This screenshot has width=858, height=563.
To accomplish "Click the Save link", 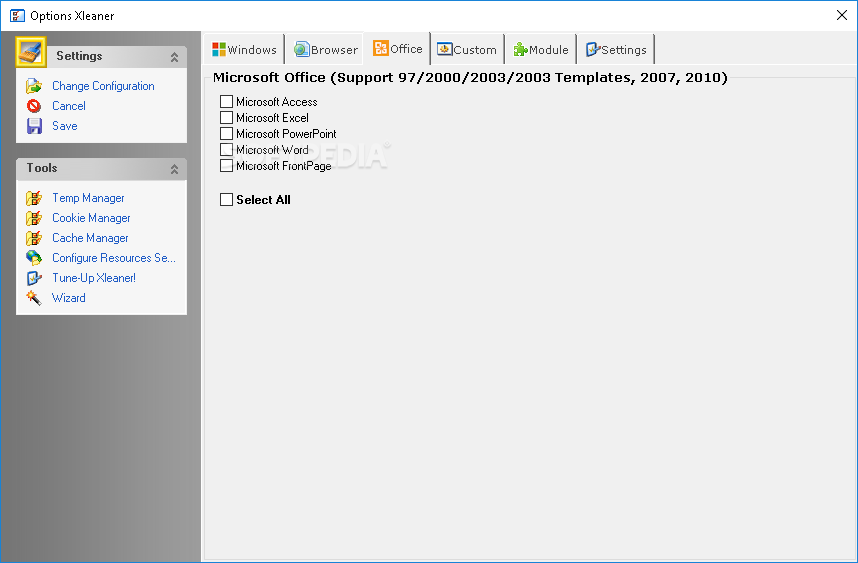I will click(65, 126).
